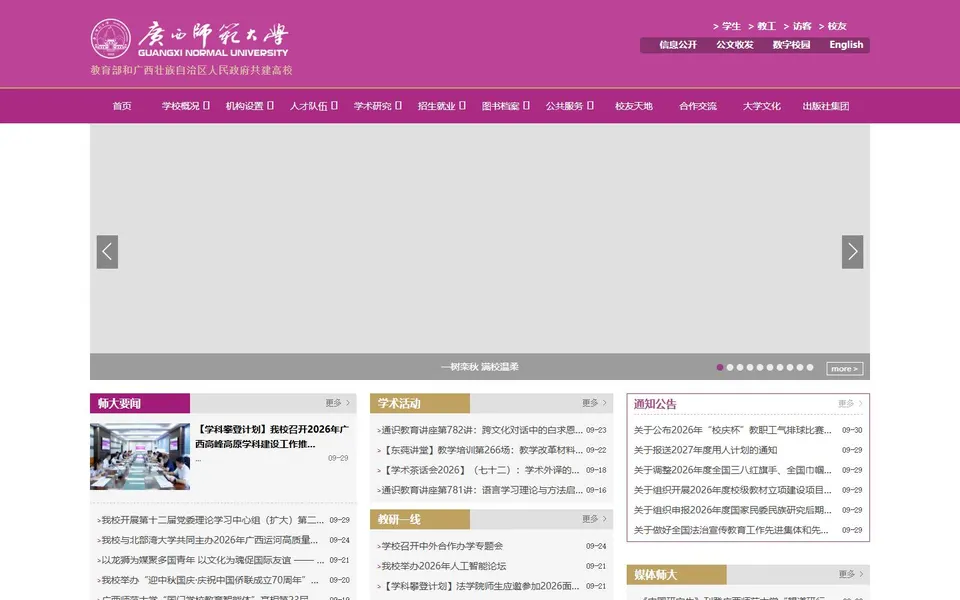Image resolution: width=960 pixels, height=600 pixels.
Task: Click the 学术活动 section header tab
Action: (x=420, y=403)
